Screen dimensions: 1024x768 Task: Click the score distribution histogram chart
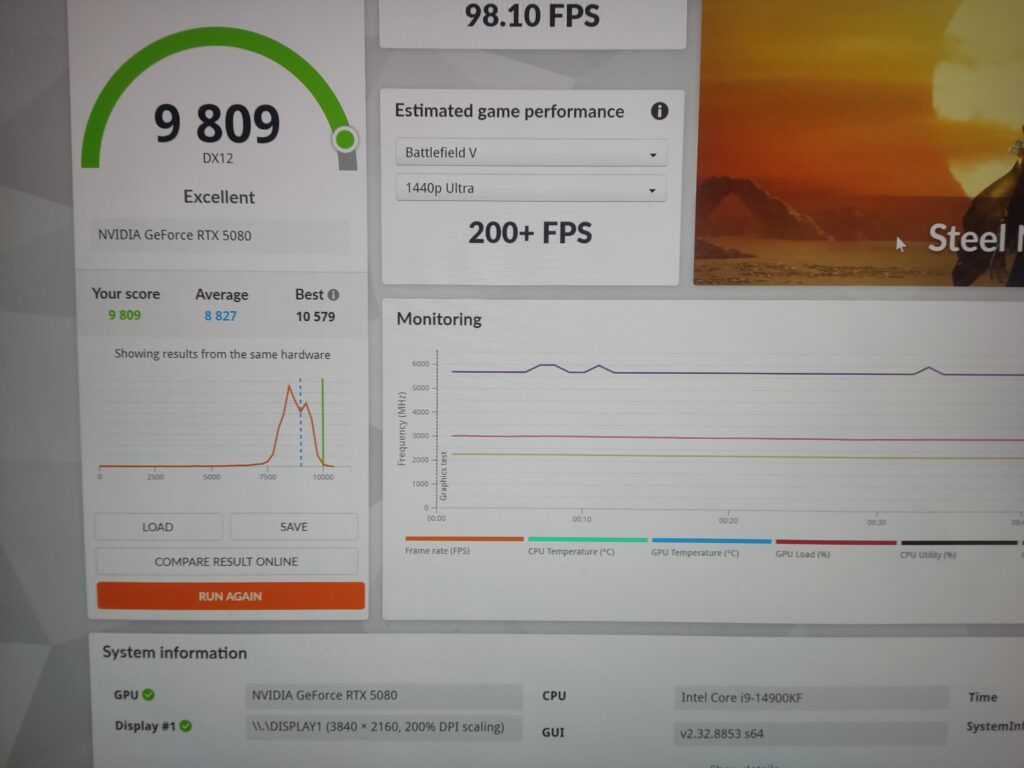[223, 428]
